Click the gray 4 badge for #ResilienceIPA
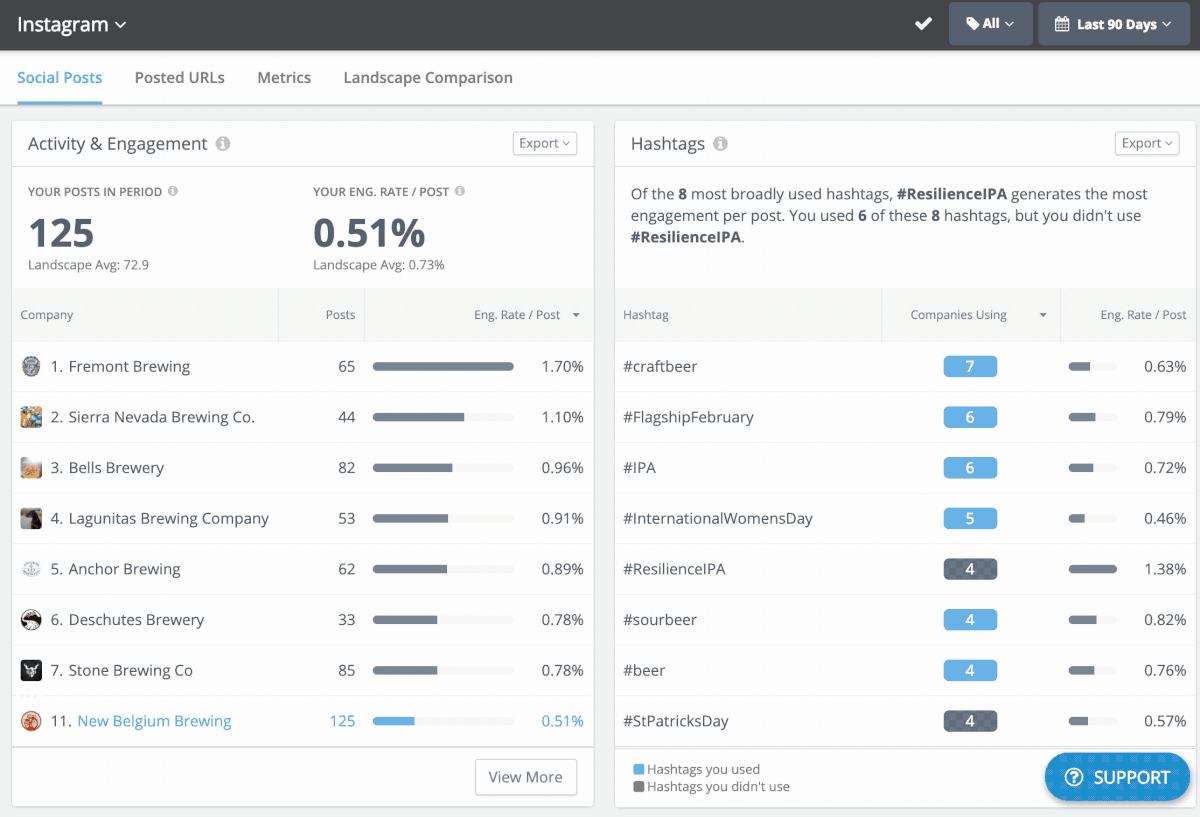 [970, 569]
